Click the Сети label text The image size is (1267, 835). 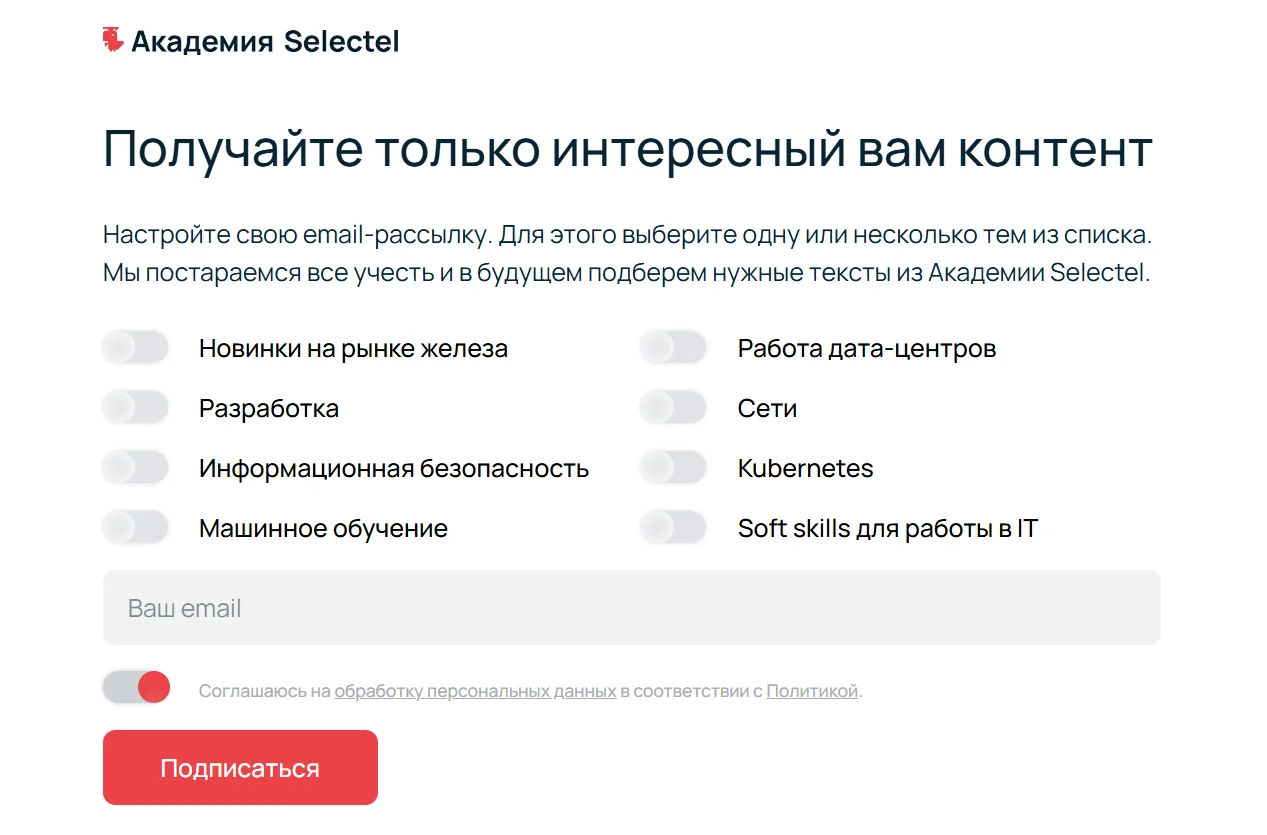(x=767, y=408)
